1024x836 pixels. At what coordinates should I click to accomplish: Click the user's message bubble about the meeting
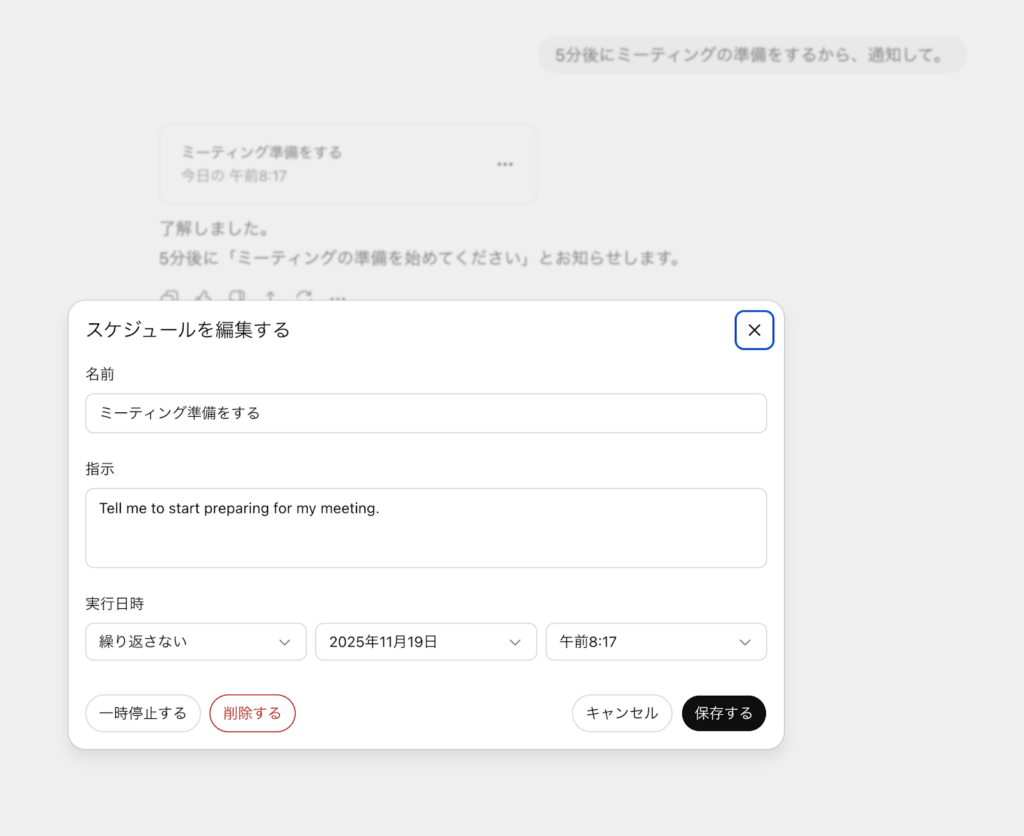(752, 56)
